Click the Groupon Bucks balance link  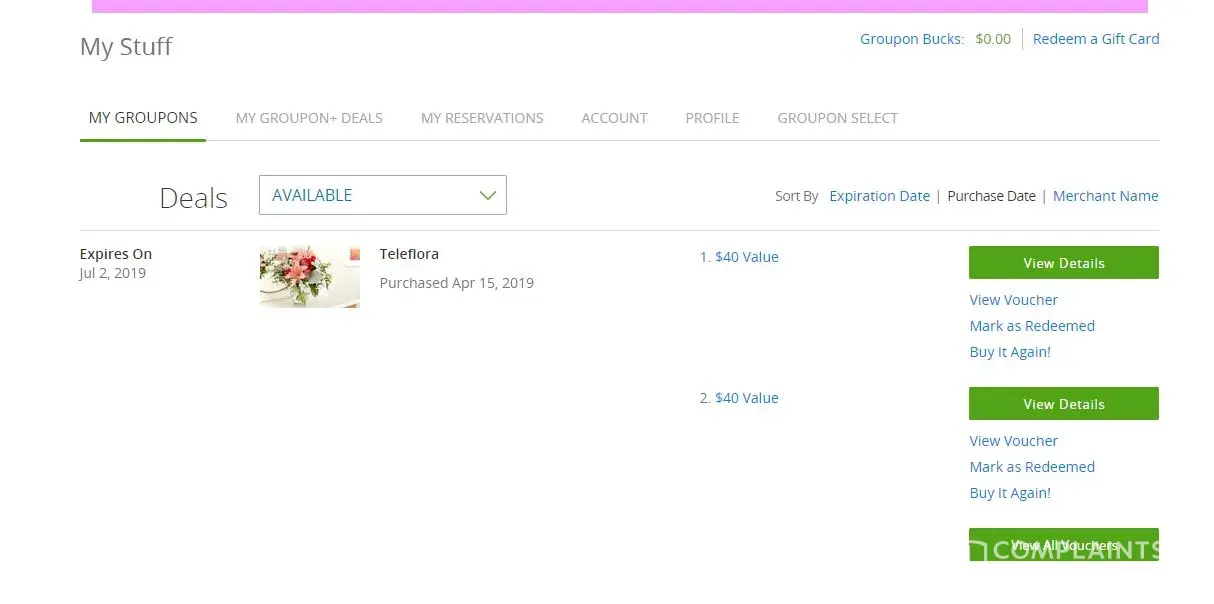(935, 39)
